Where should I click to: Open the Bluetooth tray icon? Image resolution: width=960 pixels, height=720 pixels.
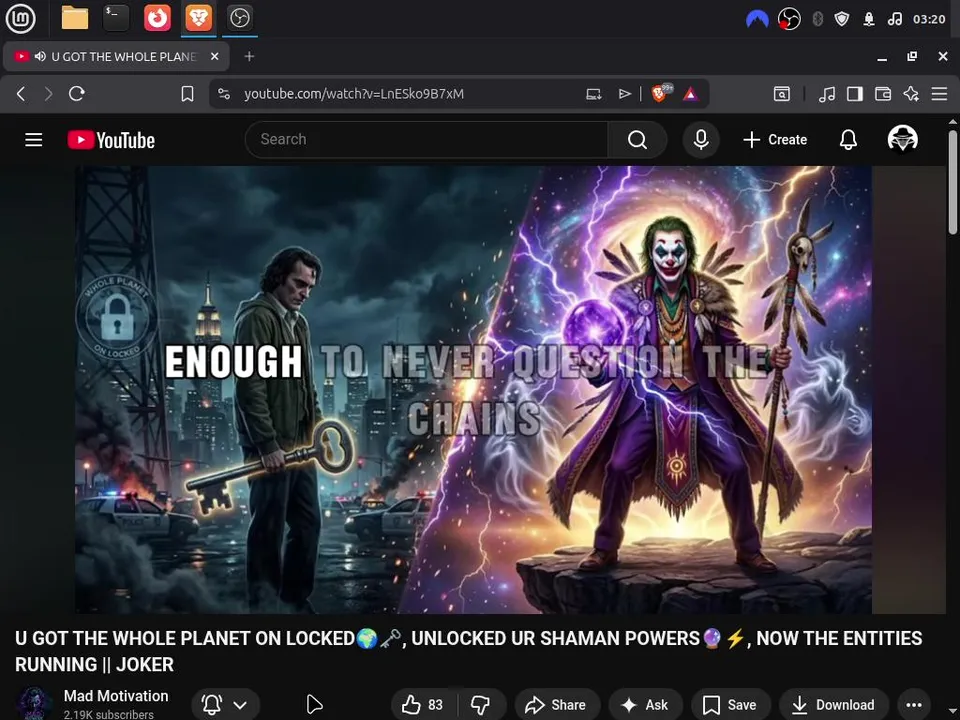click(817, 19)
